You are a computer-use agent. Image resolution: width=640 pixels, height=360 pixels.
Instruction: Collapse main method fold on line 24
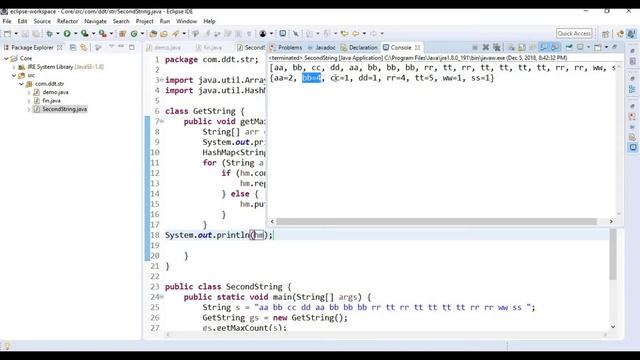click(162, 297)
